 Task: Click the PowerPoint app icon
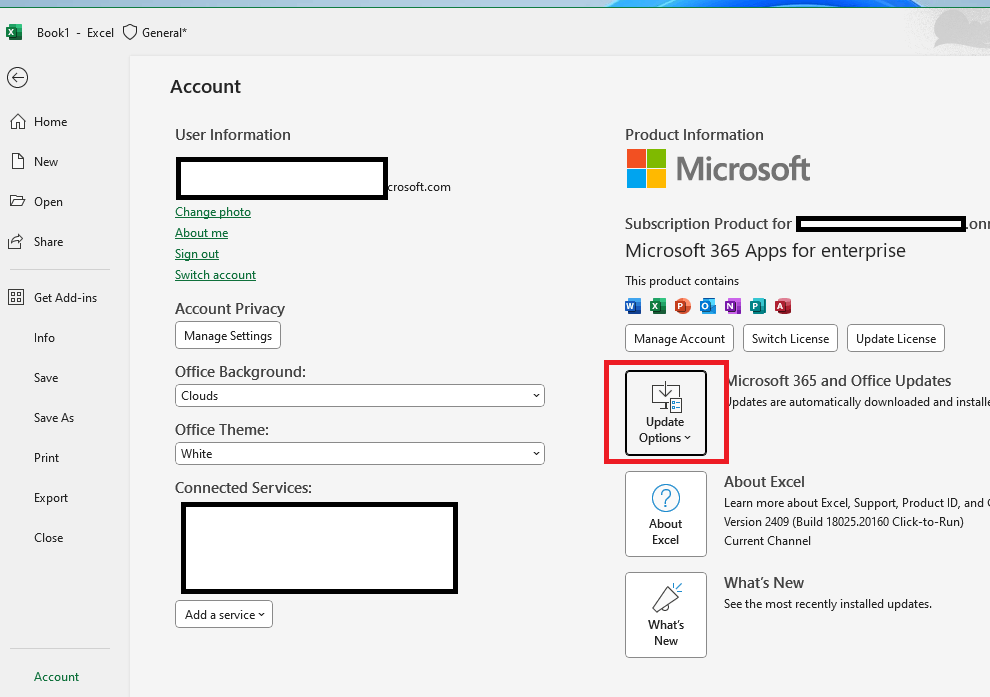pos(683,306)
